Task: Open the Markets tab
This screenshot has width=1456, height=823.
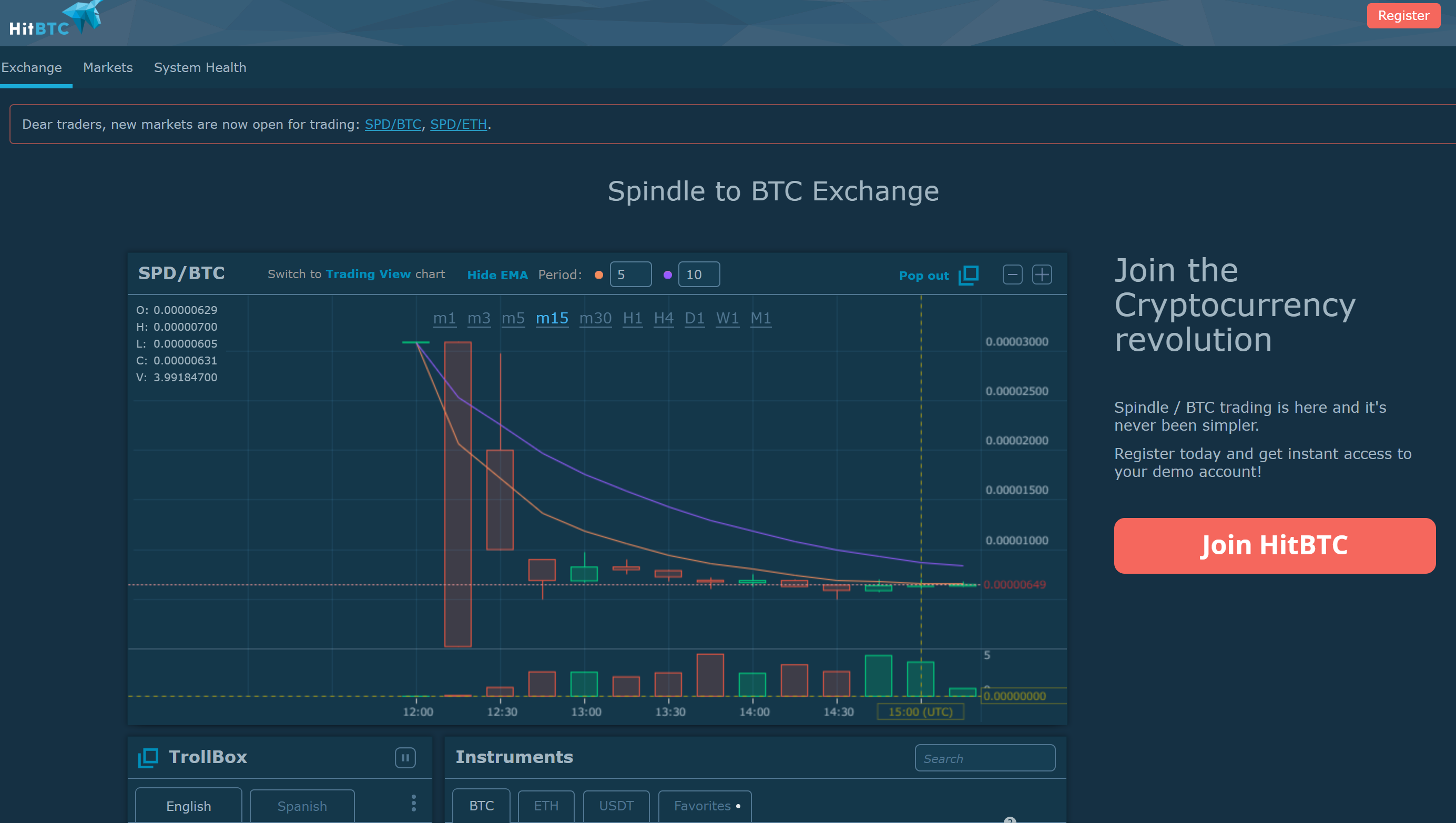Action: point(108,67)
